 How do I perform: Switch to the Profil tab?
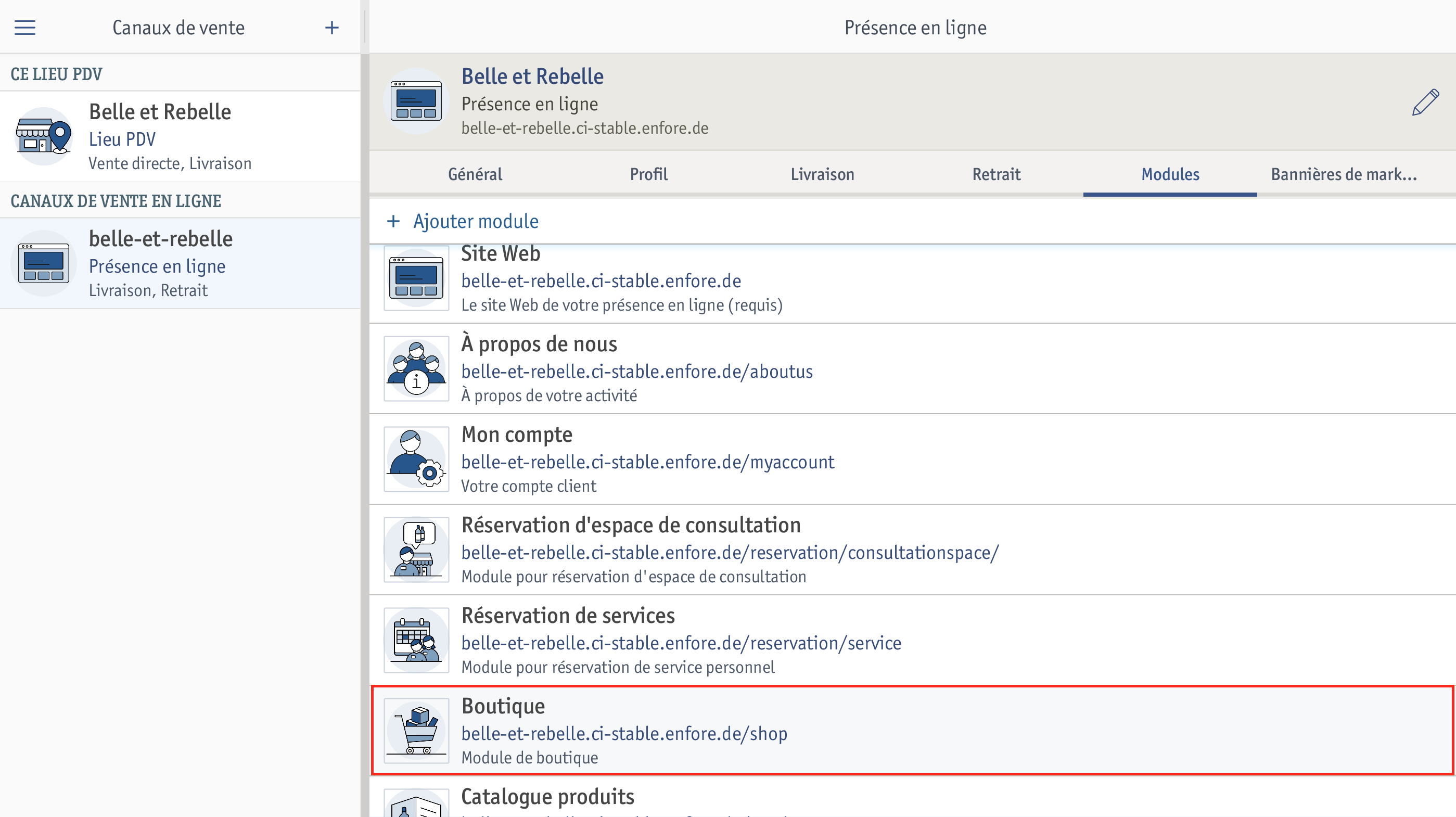pos(649,174)
